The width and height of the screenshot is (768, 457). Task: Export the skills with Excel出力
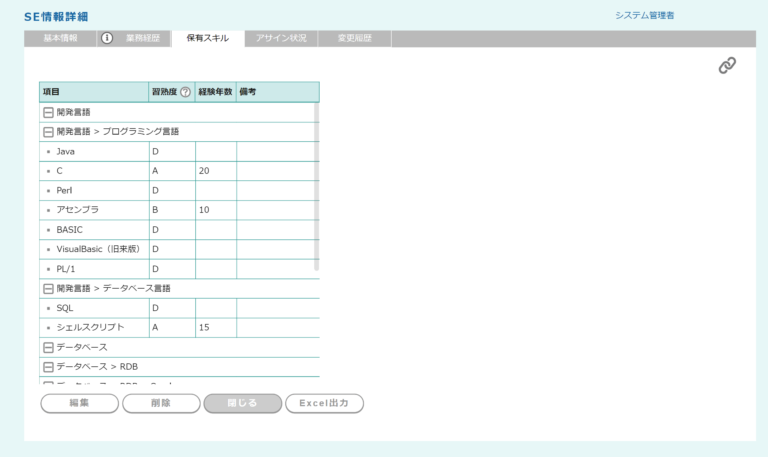[x=324, y=403]
